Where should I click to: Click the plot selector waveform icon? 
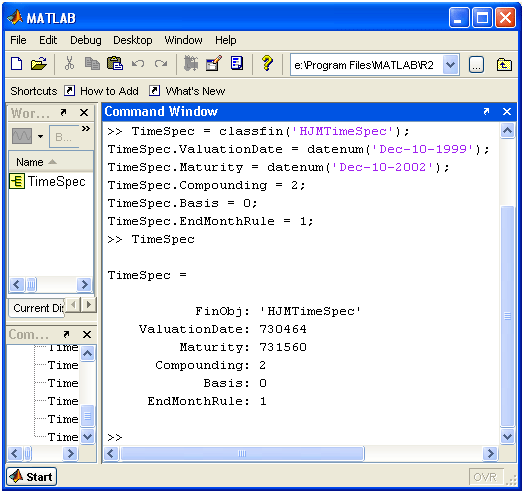click(x=22, y=136)
